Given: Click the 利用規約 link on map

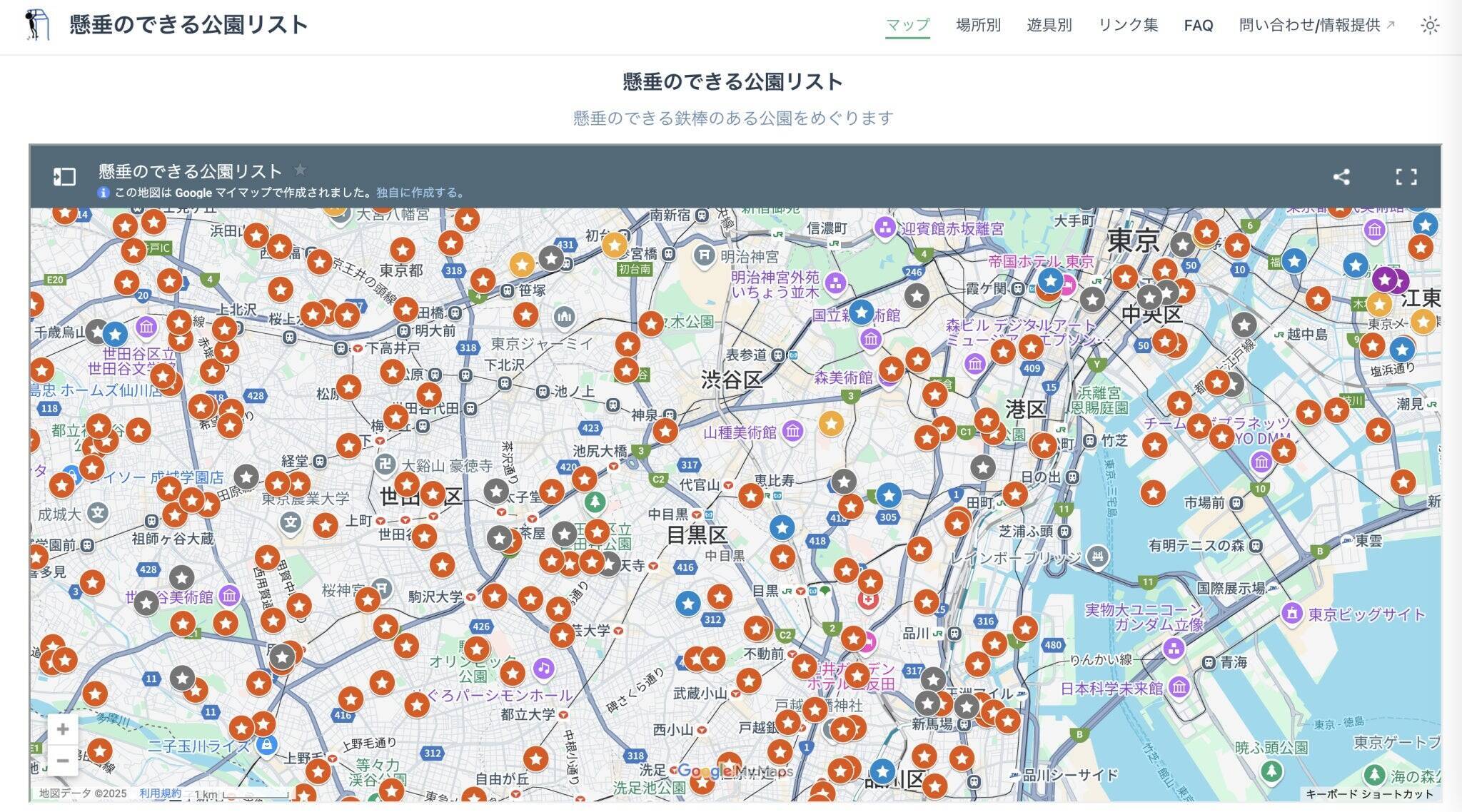Looking at the screenshot, I should click(x=160, y=793).
